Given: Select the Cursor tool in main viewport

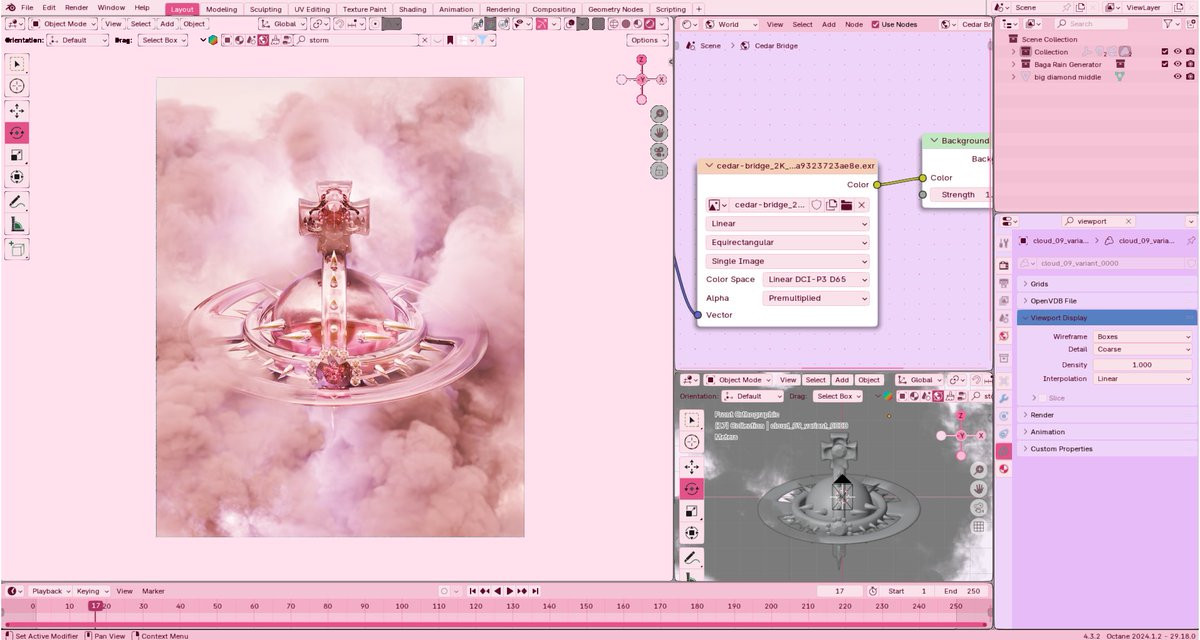Looking at the screenshot, I should click(17, 86).
